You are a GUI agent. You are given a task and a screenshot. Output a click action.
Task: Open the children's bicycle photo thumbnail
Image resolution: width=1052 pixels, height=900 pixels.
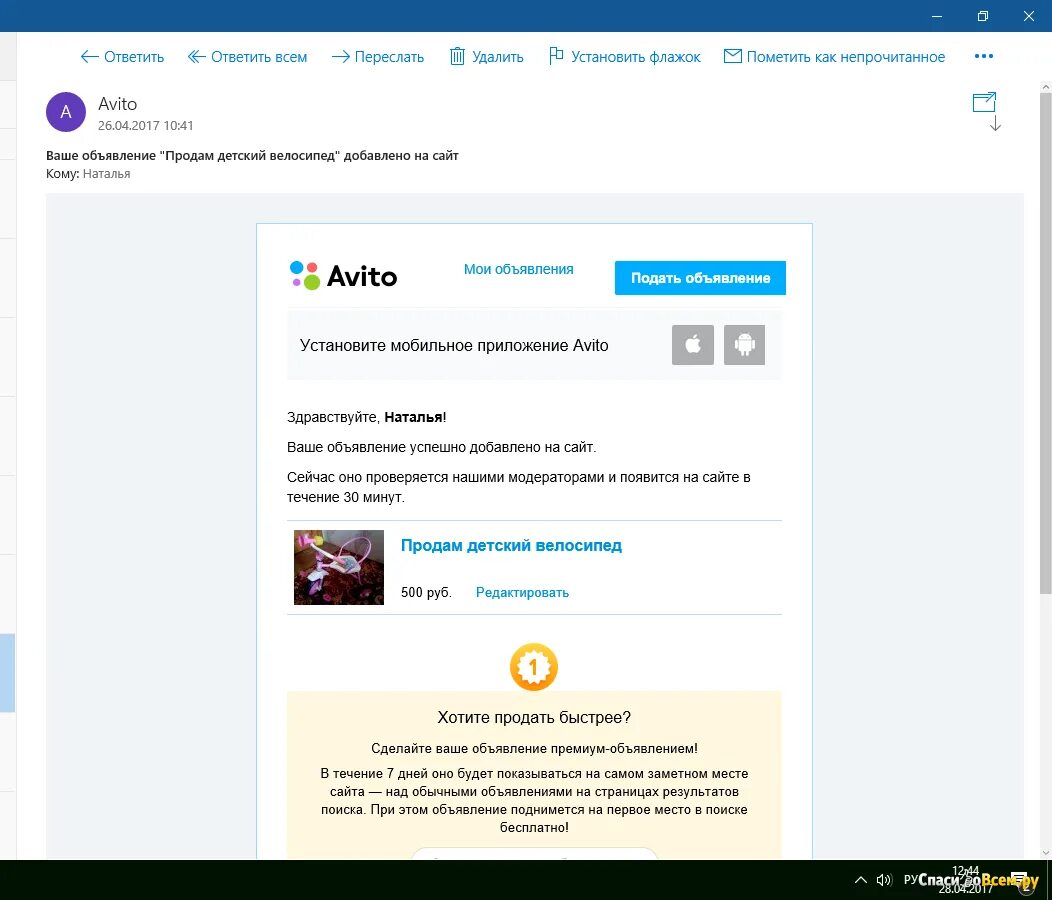[x=339, y=567]
